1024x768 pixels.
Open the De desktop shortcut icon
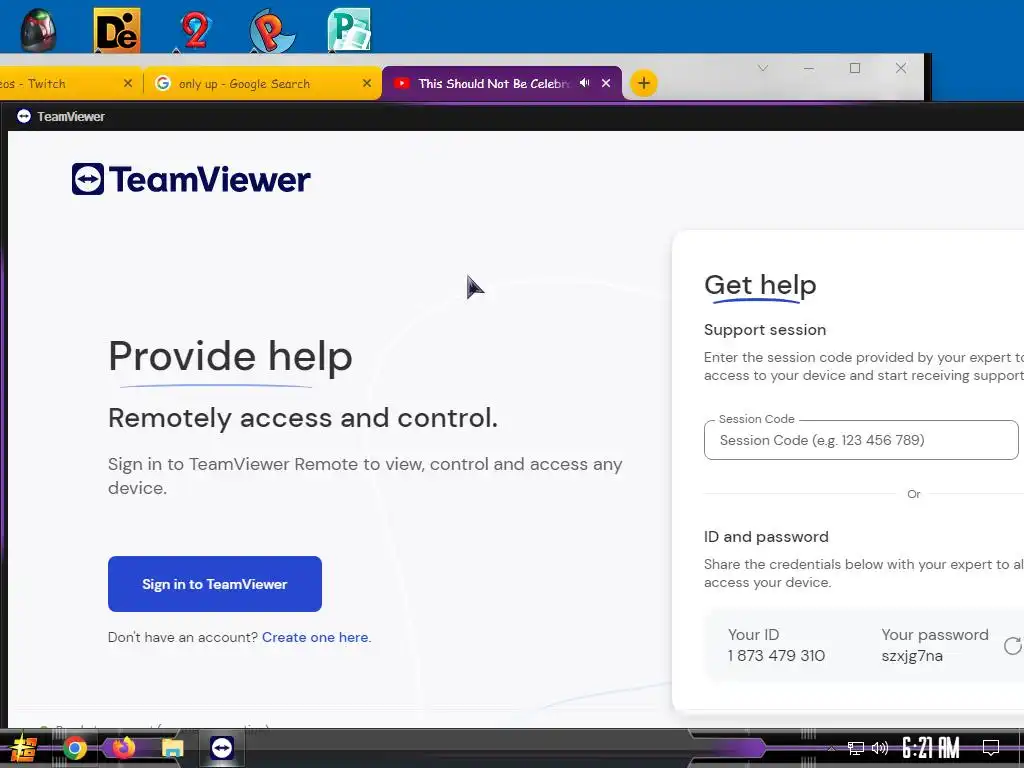[x=117, y=30]
